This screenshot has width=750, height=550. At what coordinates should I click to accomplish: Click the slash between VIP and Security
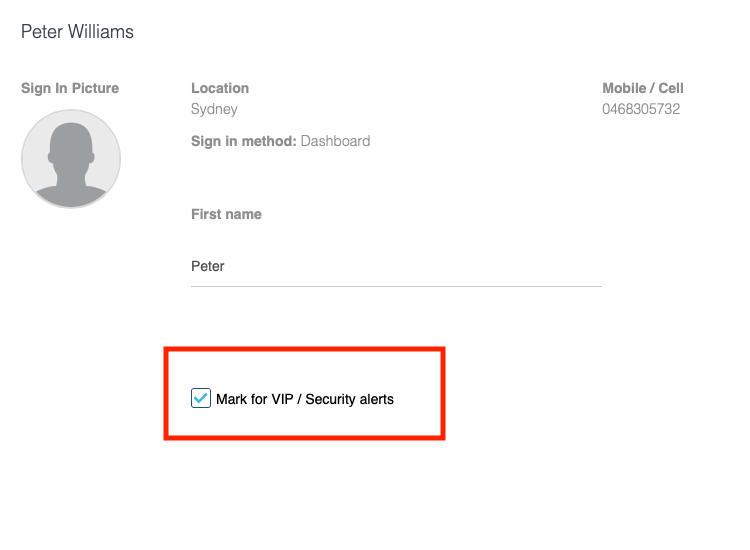pos(299,399)
